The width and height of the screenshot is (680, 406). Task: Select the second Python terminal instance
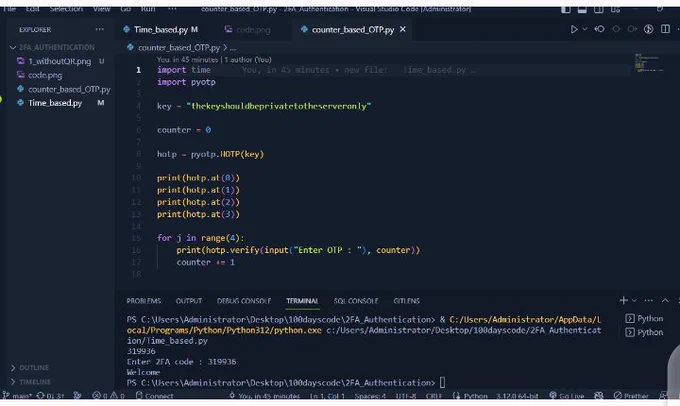click(644, 332)
